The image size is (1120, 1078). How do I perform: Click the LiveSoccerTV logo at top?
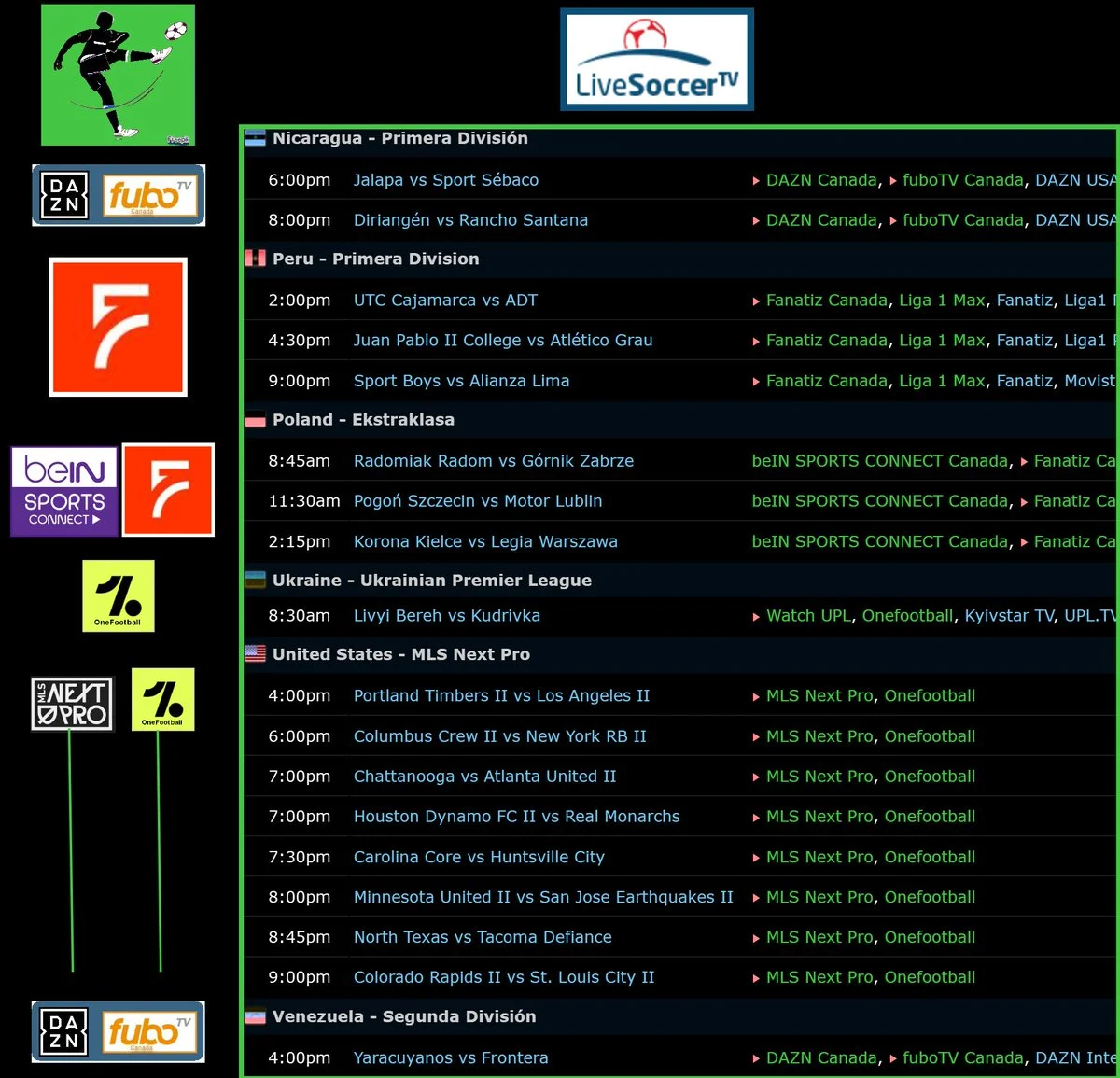pyautogui.click(x=657, y=60)
